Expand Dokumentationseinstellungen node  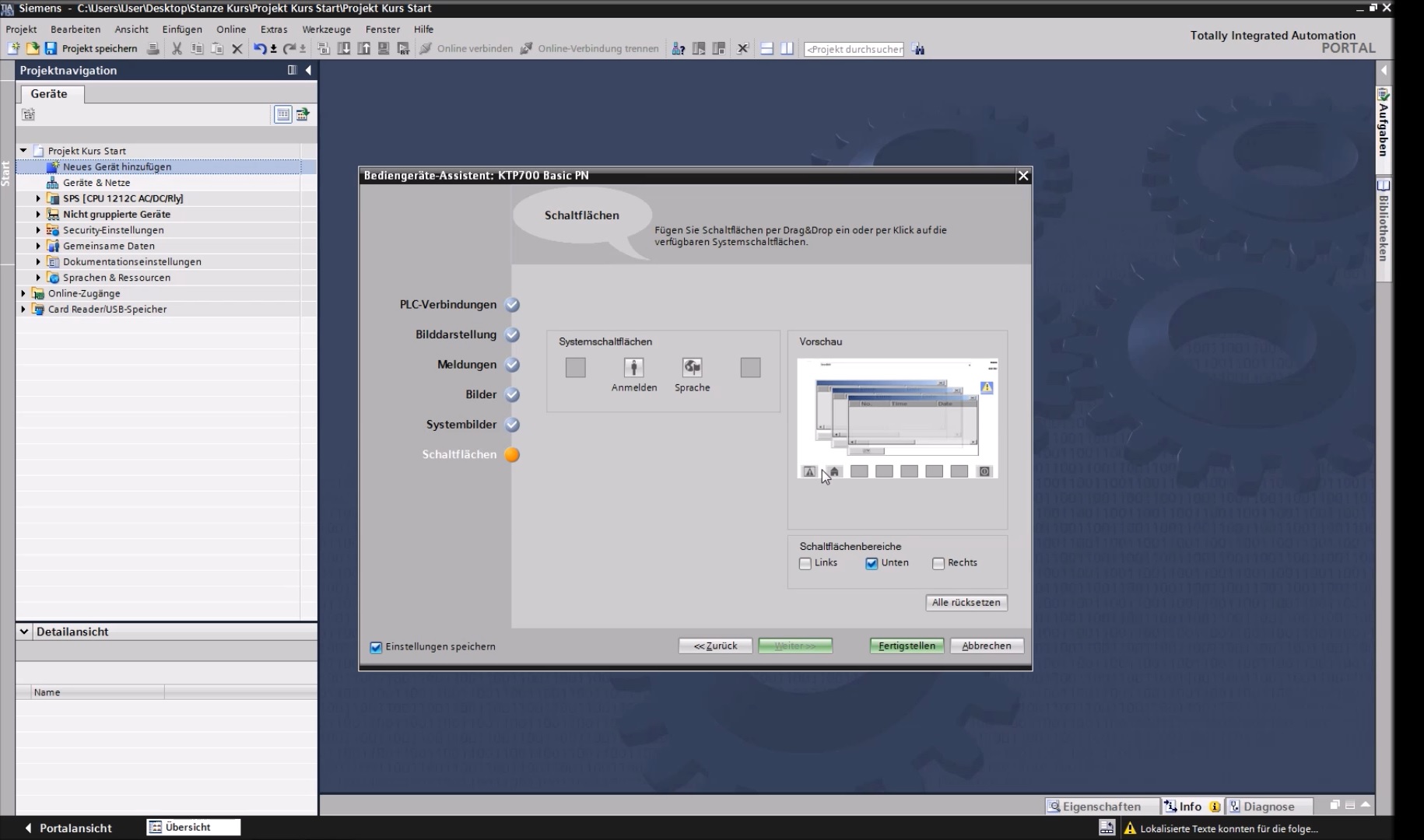point(38,261)
